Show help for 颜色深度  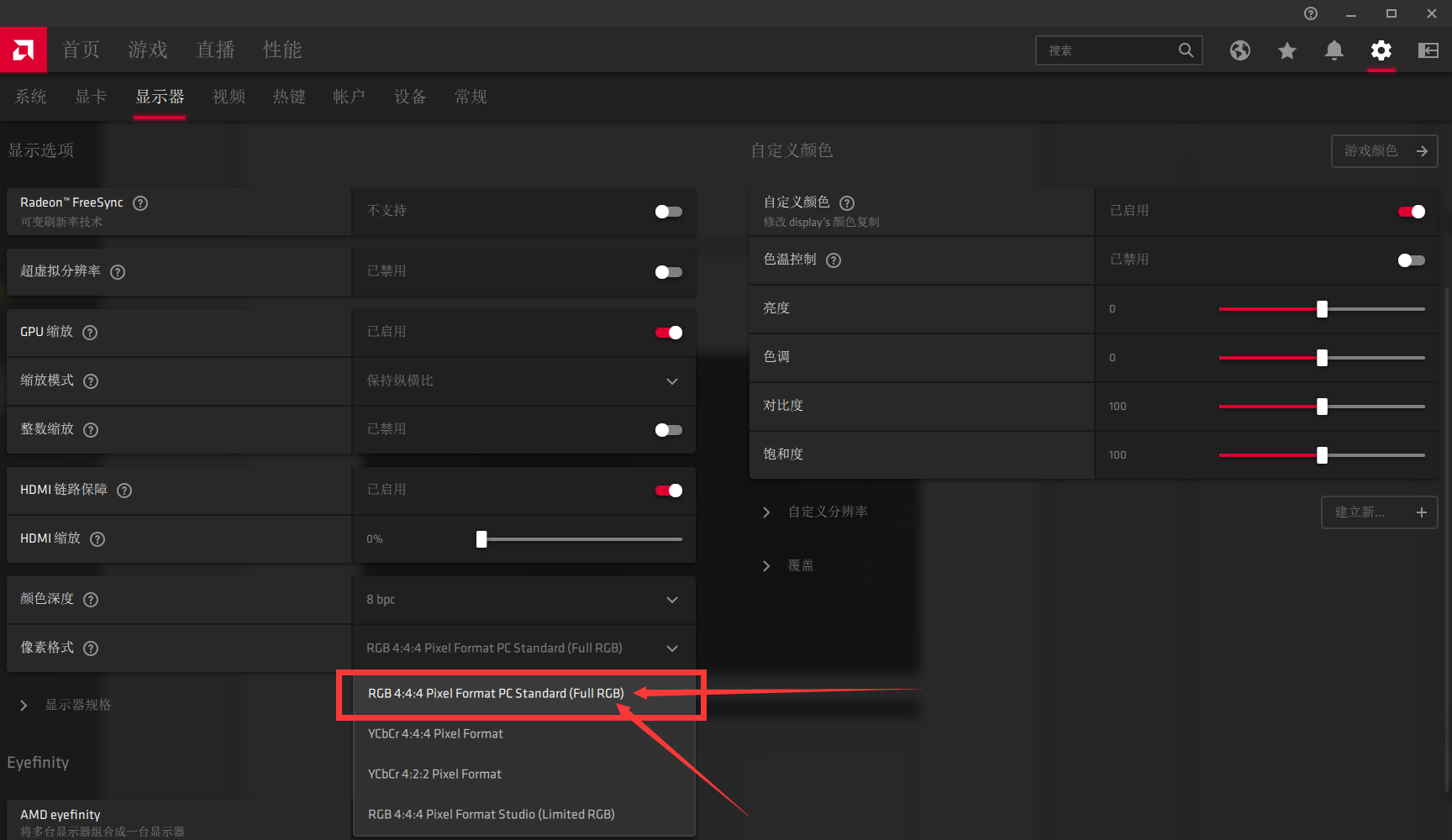point(91,600)
